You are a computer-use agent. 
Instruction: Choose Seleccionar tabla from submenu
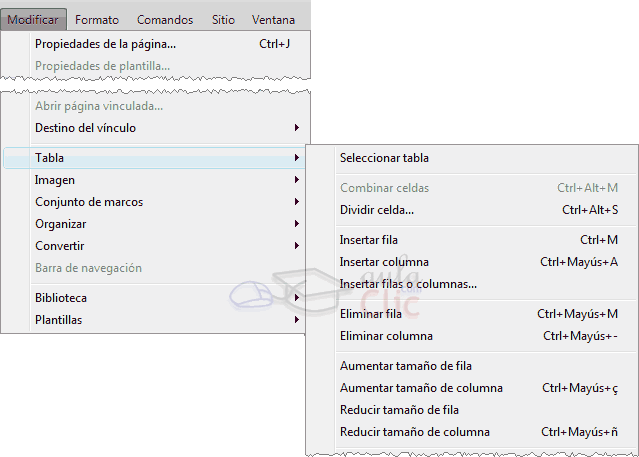[384, 158]
